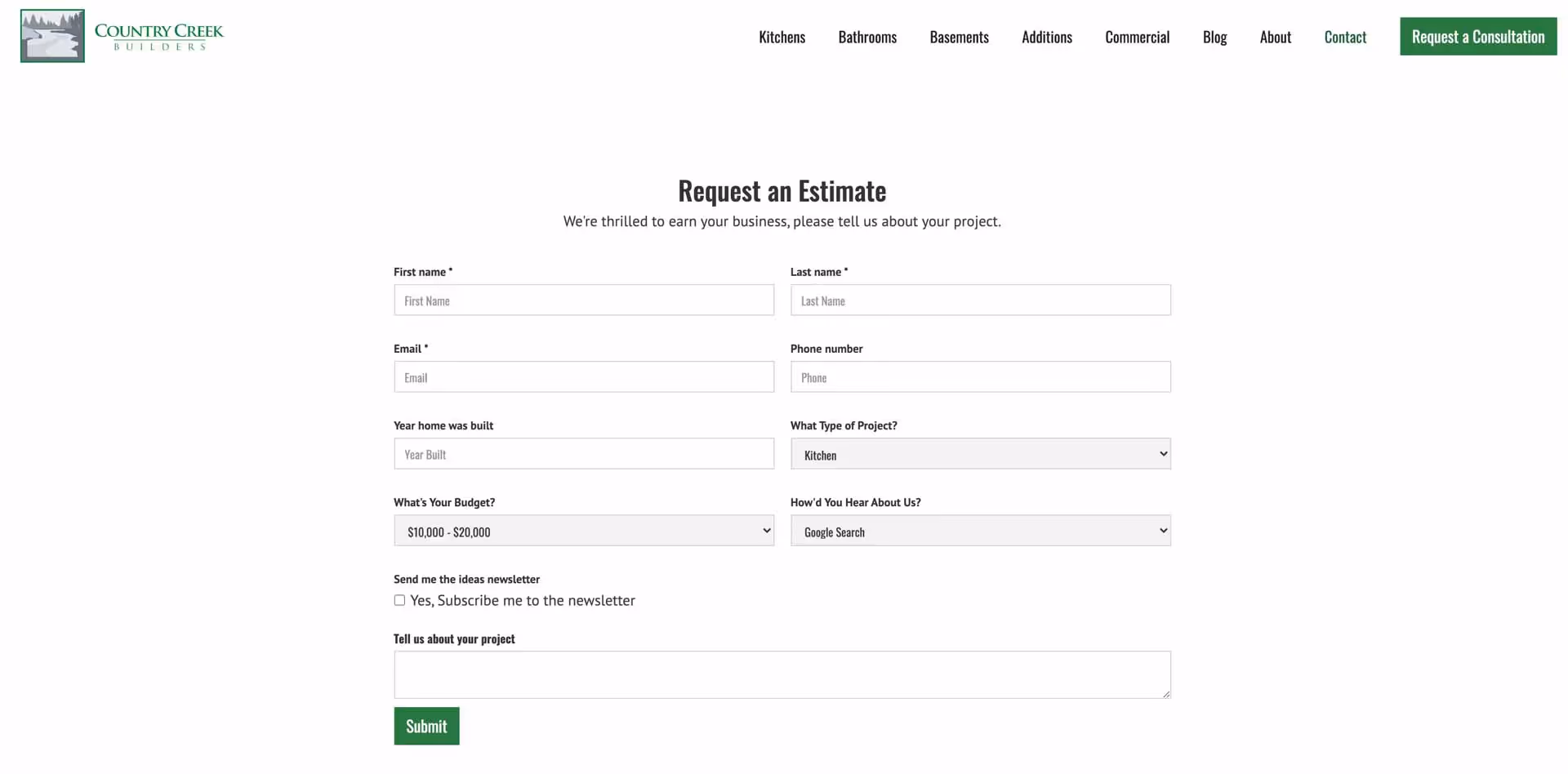Image resolution: width=1568 pixels, height=774 pixels.
Task: Click the Country Creek Builders logo
Action: tap(122, 36)
